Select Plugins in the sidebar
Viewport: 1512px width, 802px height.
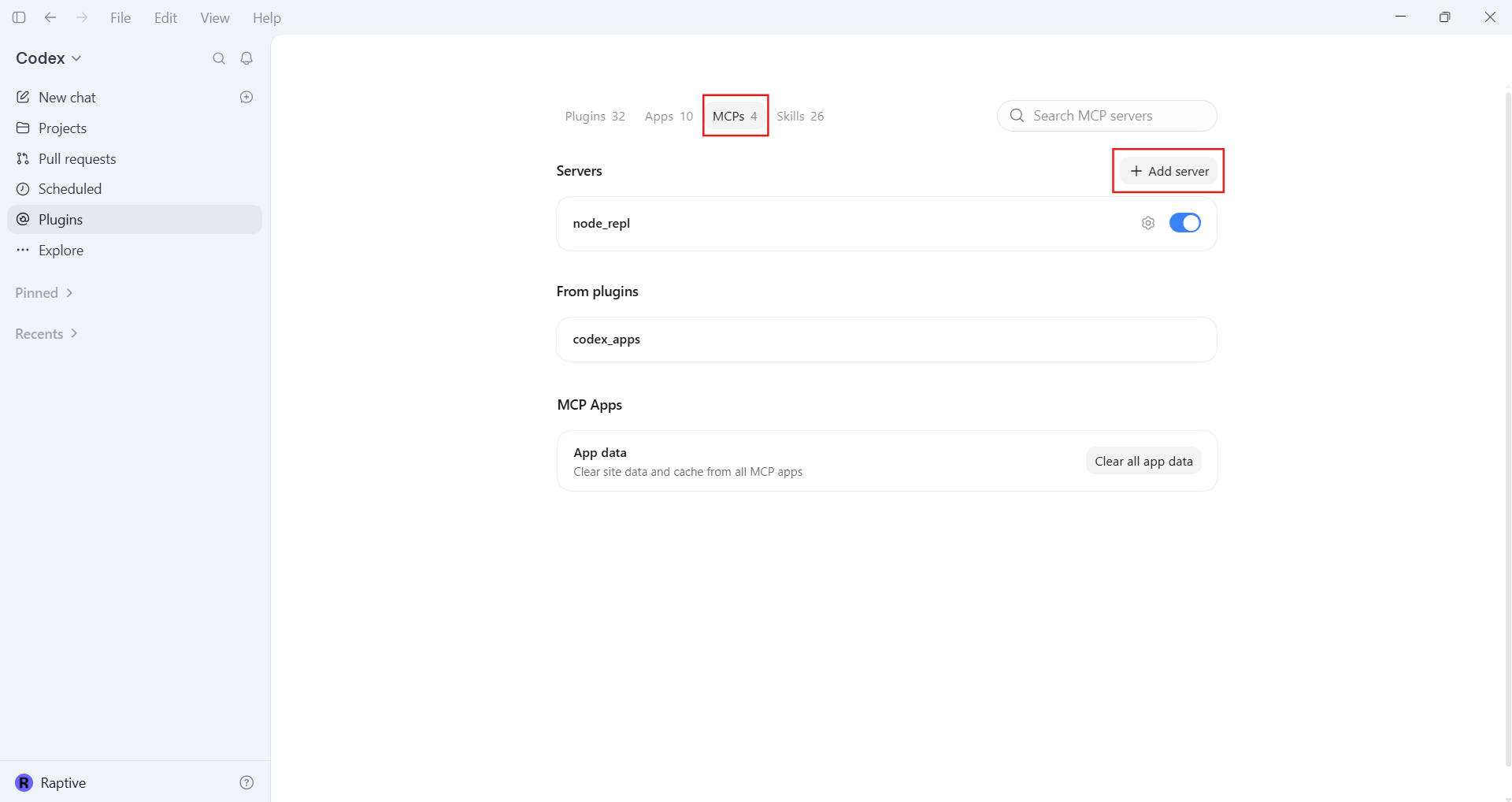[x=135, y=220]
